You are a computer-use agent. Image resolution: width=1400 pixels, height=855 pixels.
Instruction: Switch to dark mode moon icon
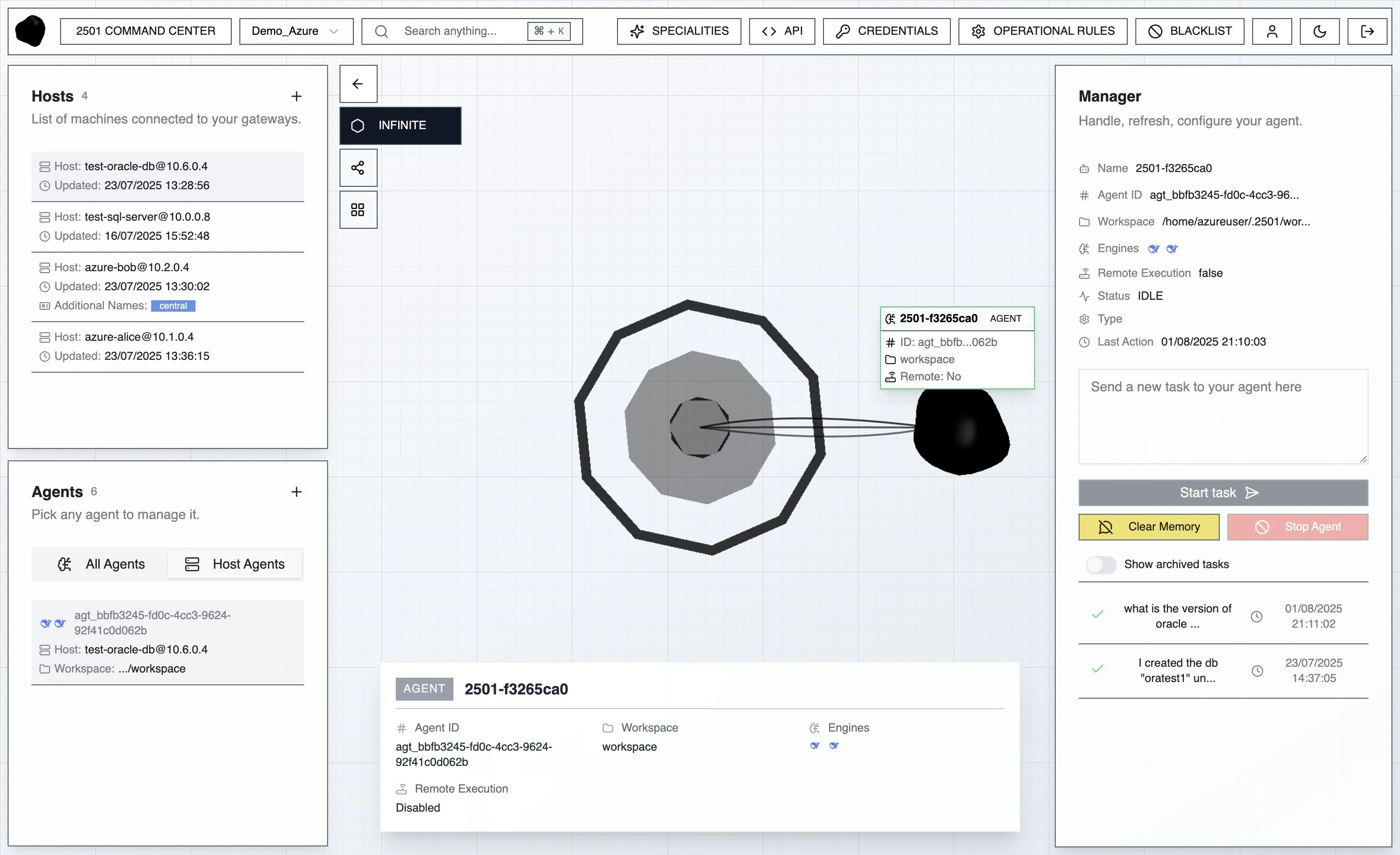click(1319, 31)
